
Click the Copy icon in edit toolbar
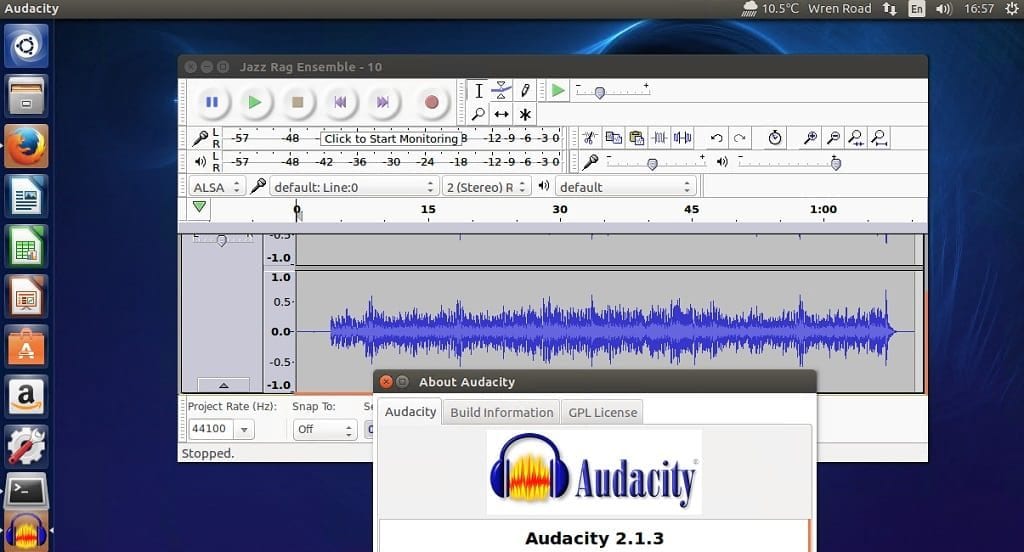[x=613, y=138]
